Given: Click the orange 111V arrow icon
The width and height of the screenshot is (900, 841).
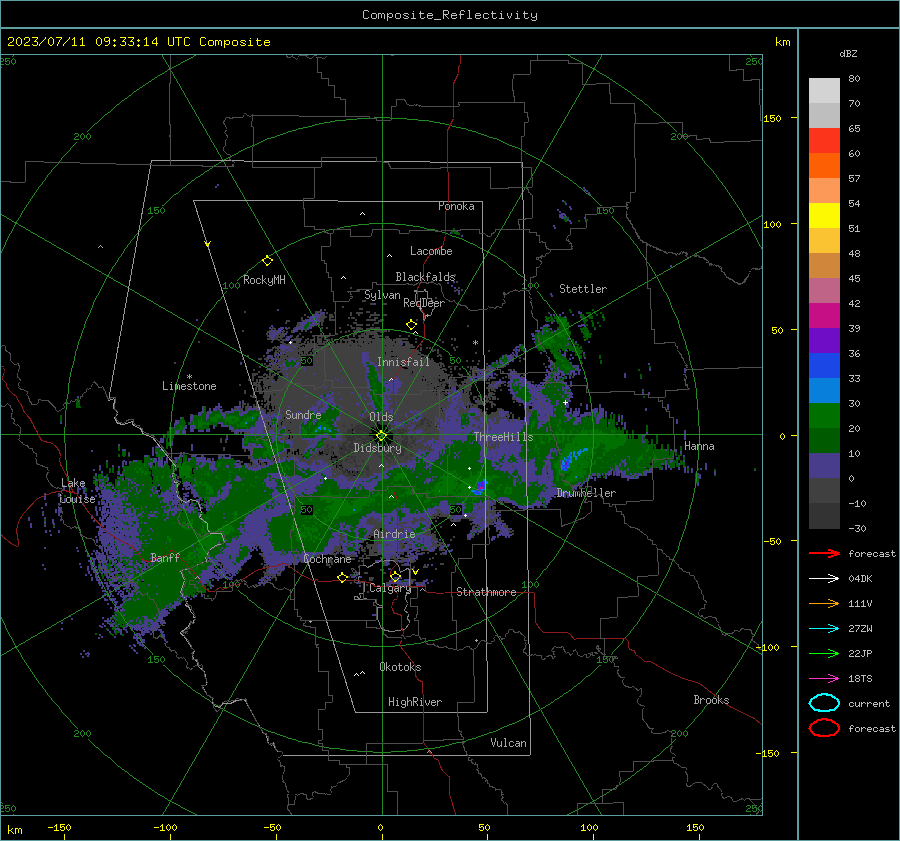Looking at the screenshot, I should coord(824,603).
